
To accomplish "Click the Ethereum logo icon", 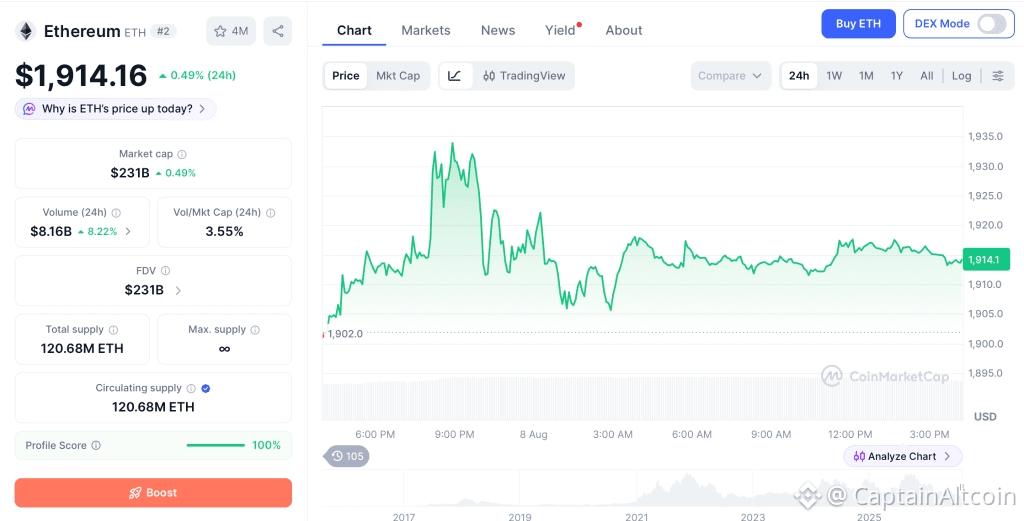I will pos(26,31).
